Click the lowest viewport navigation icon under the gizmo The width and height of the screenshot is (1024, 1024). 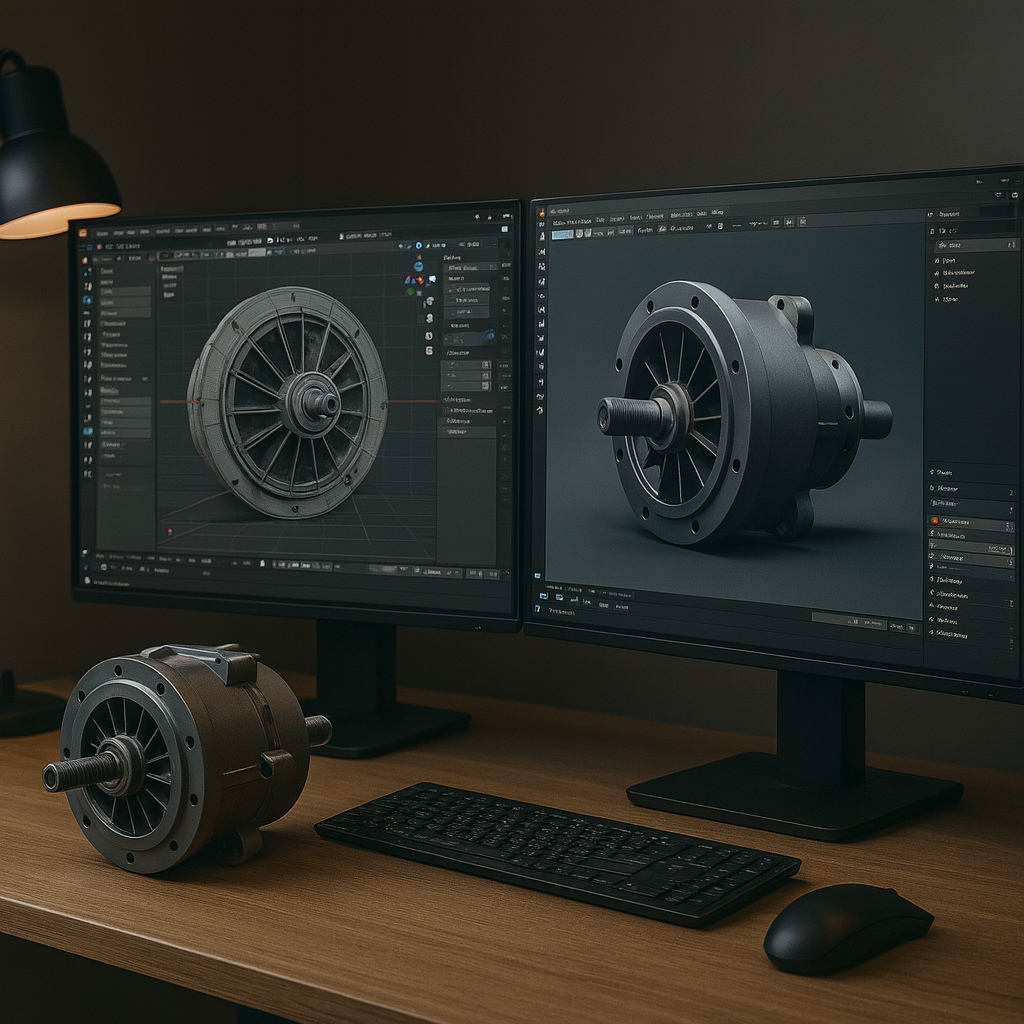click(x=429, y=351)
